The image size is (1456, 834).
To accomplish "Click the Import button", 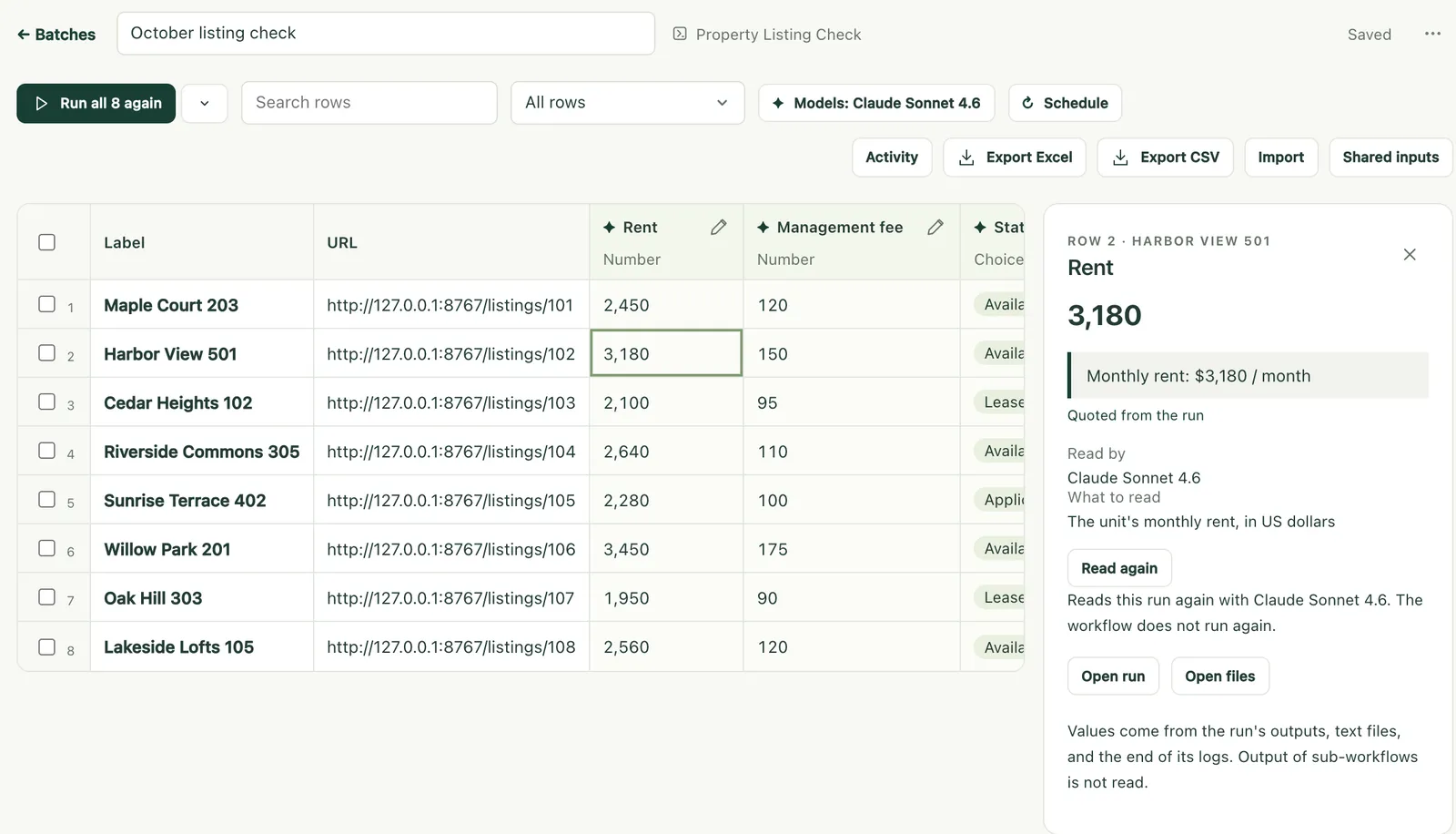I will [1280, 158].
